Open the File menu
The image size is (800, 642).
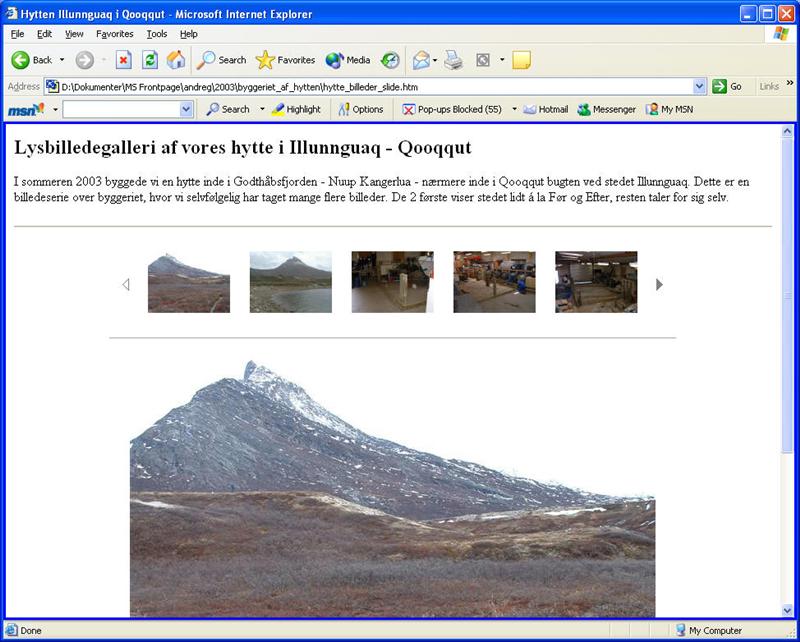[17, 34]
